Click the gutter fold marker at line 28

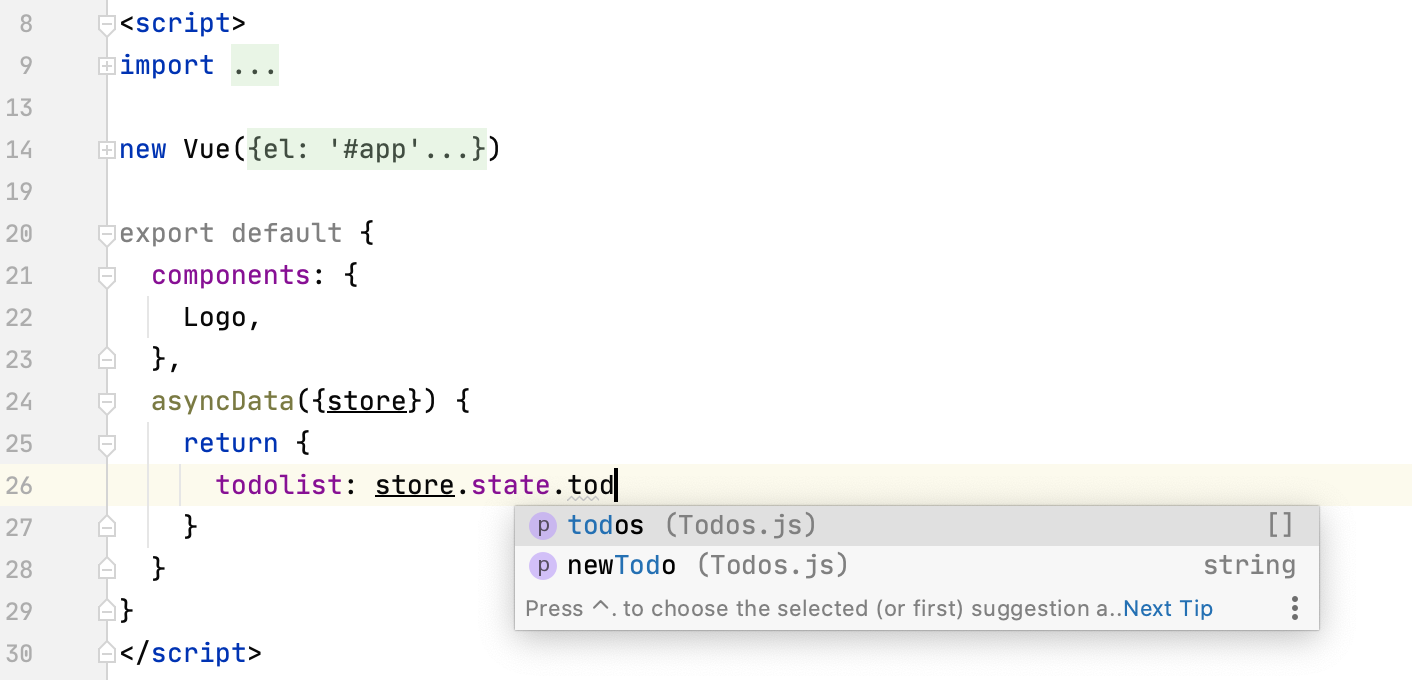point(106,569)
